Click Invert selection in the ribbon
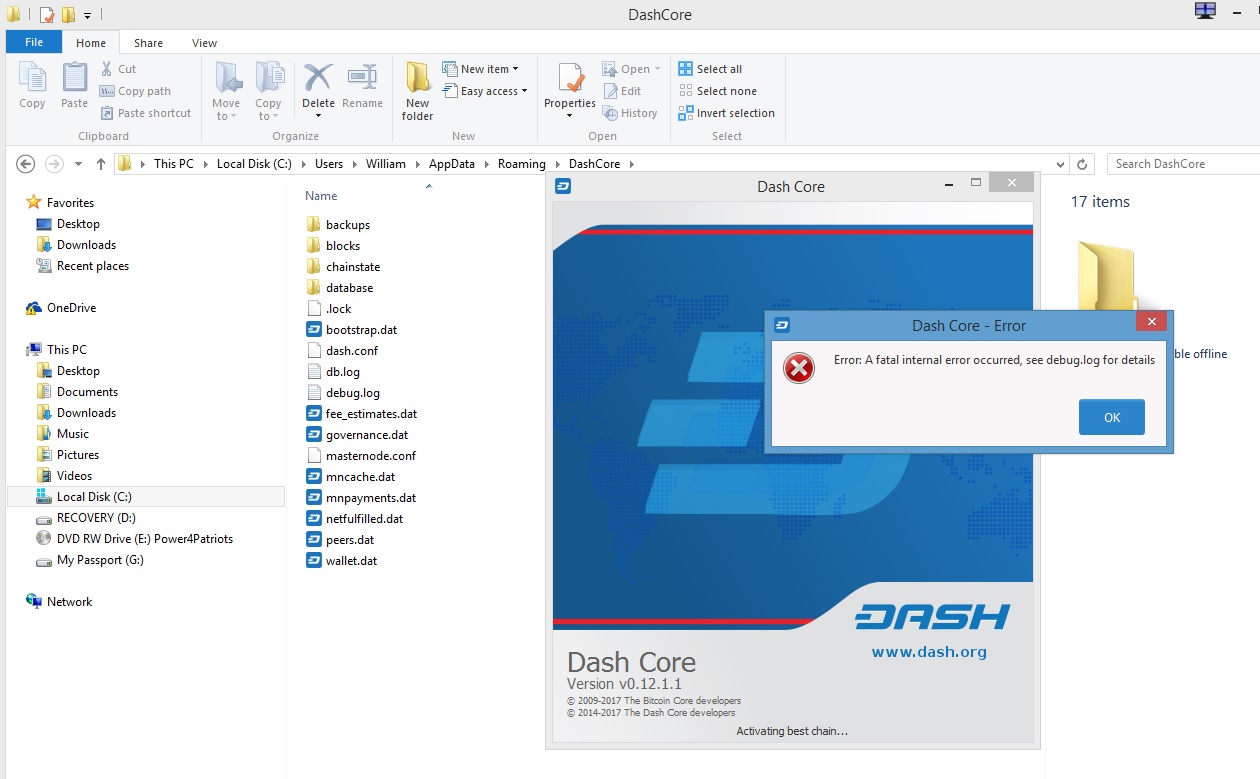 (x=727, y=113)
